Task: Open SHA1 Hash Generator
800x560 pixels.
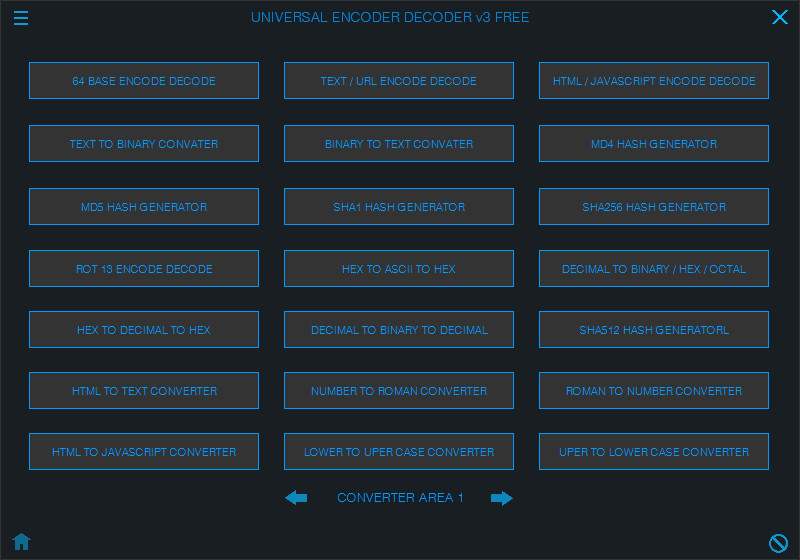Action: (x=399, y=207)
